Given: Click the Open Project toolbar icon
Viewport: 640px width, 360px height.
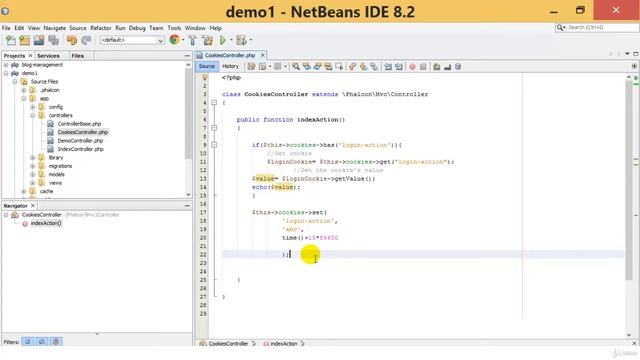Looking at the screenshot, I should [39, 40].
